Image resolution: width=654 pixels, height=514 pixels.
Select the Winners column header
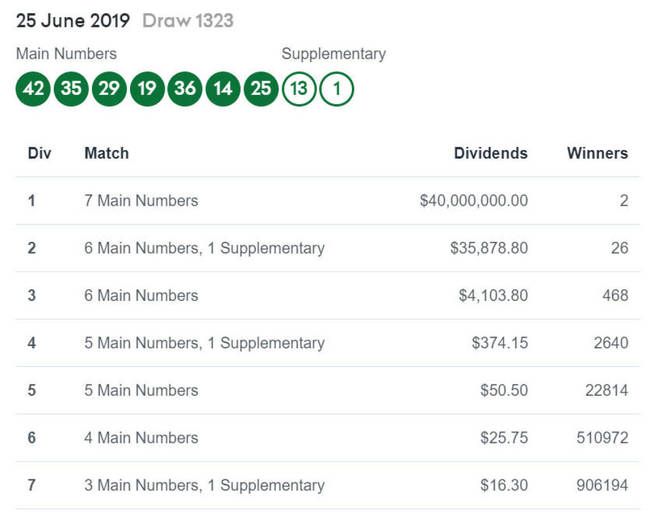(x=597, y=153)
